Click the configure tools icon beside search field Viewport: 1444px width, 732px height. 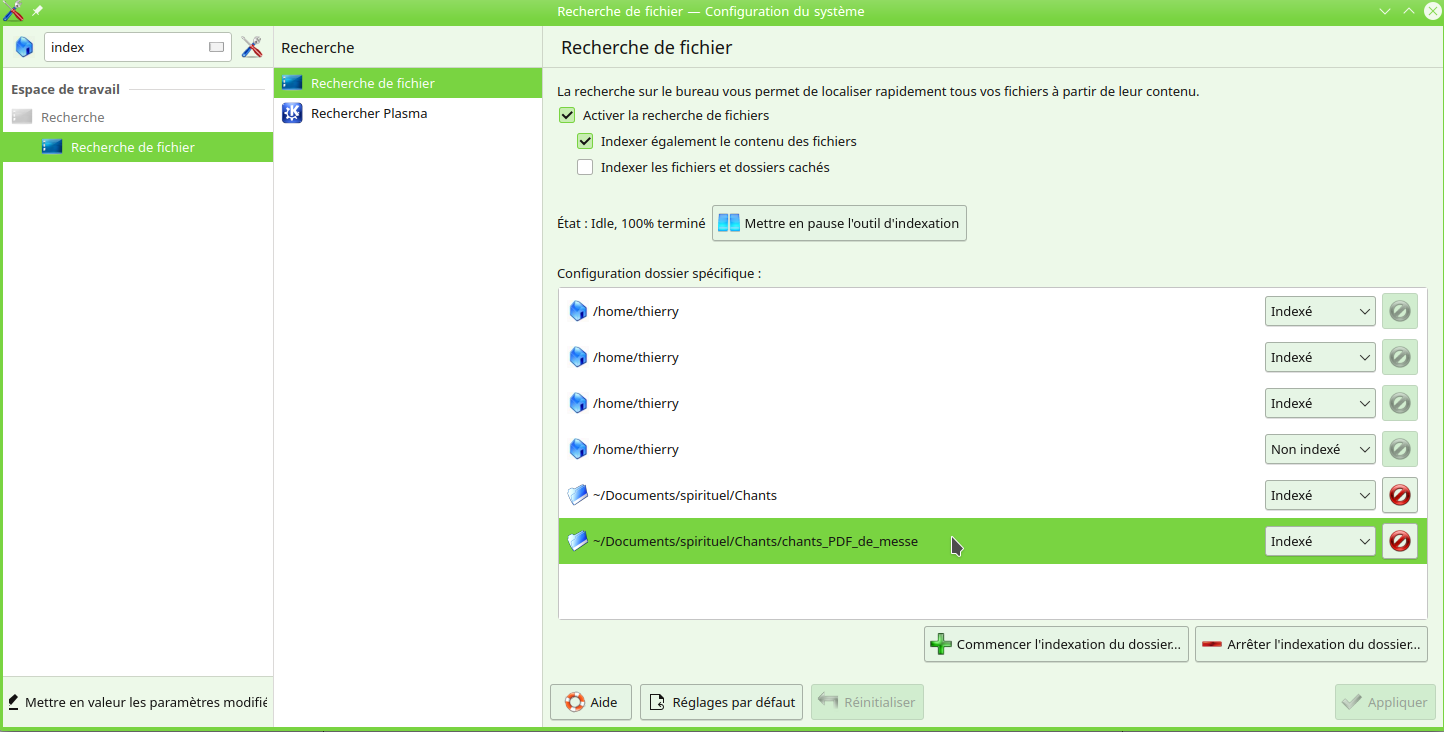tap(252, 47)
